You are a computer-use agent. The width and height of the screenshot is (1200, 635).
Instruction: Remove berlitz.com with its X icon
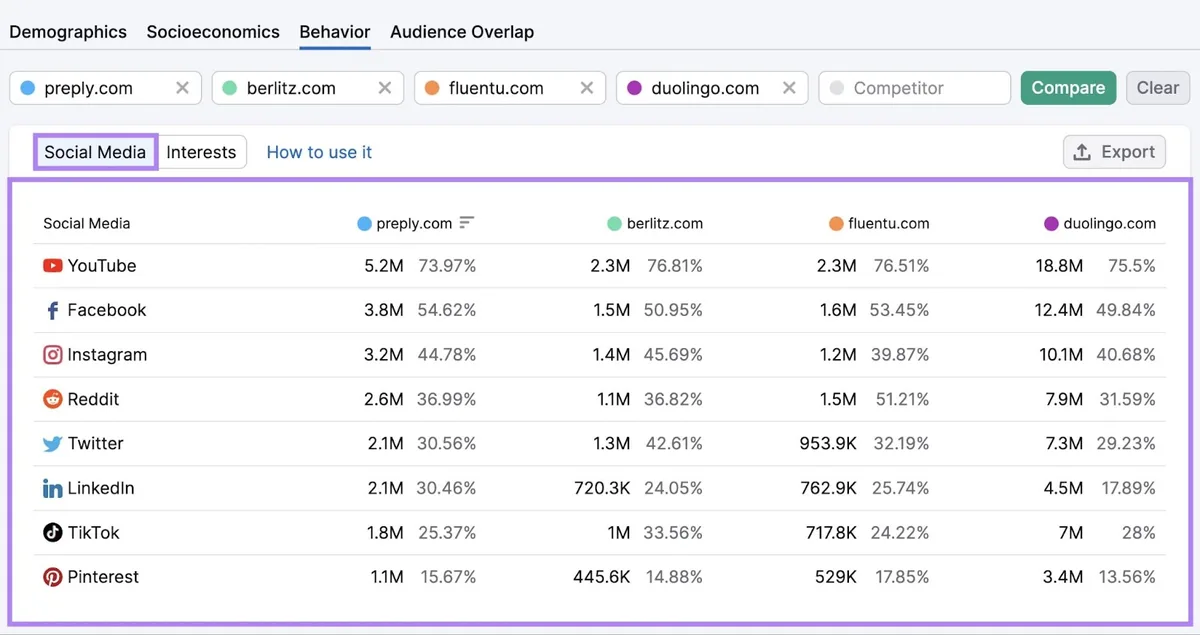tap(384, 88)
